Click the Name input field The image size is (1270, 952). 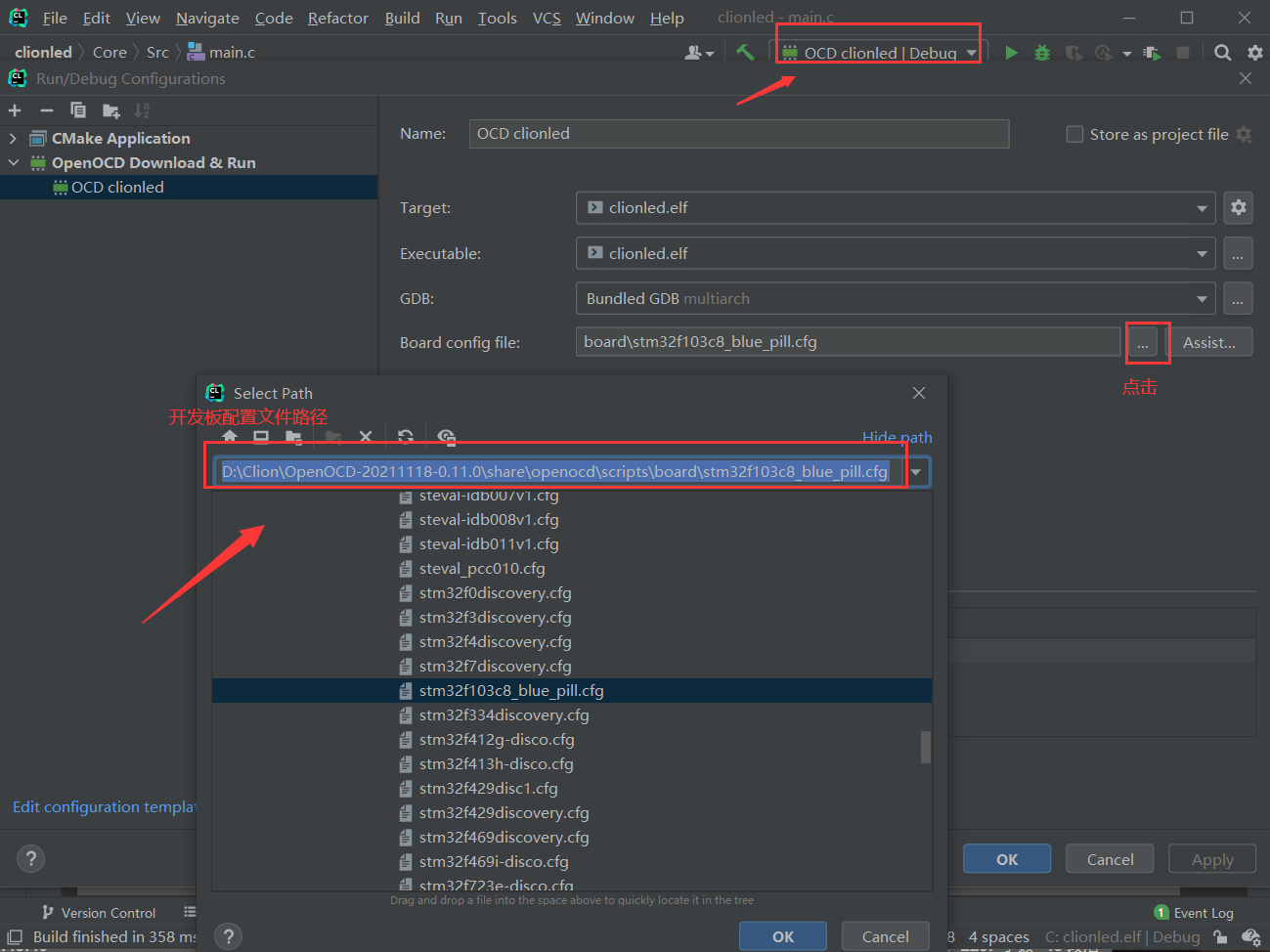[x=739, y=134]
